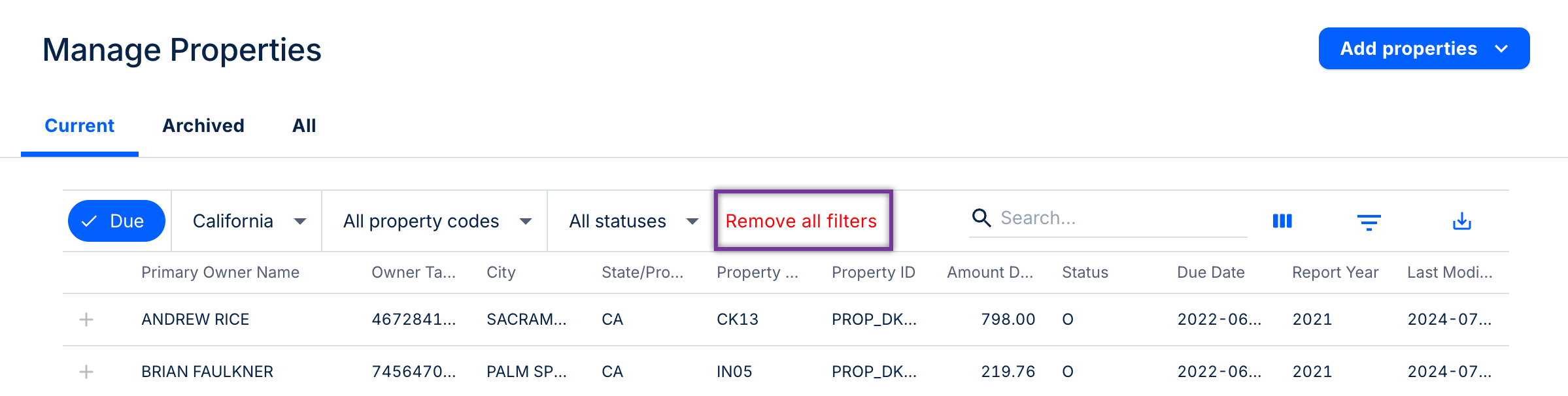
Task: Focus the Search input field
Action: [x=1121, y=218]
